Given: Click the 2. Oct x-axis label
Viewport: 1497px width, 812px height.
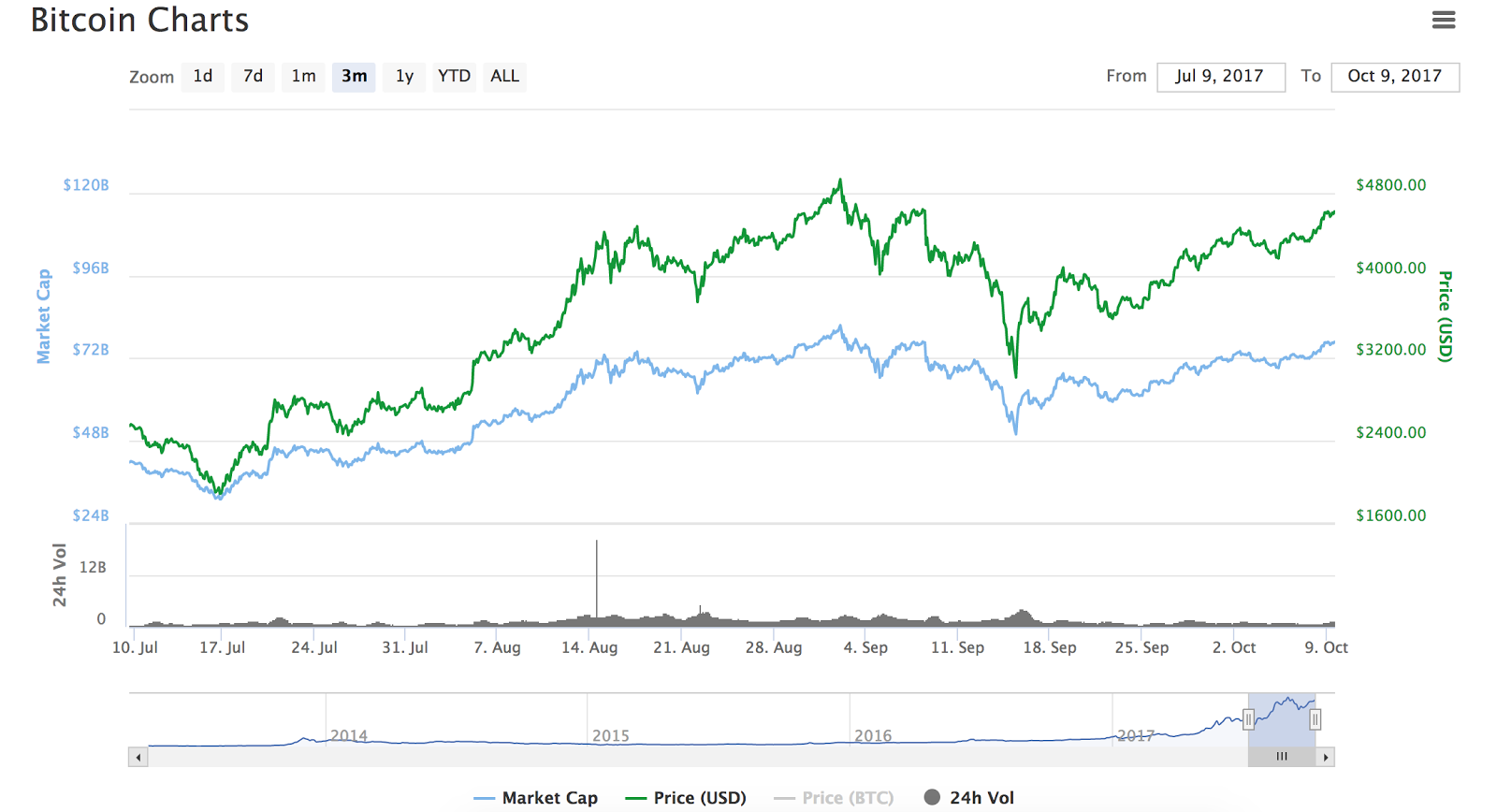Looking at the screenshot, I should pos(1234,647).
